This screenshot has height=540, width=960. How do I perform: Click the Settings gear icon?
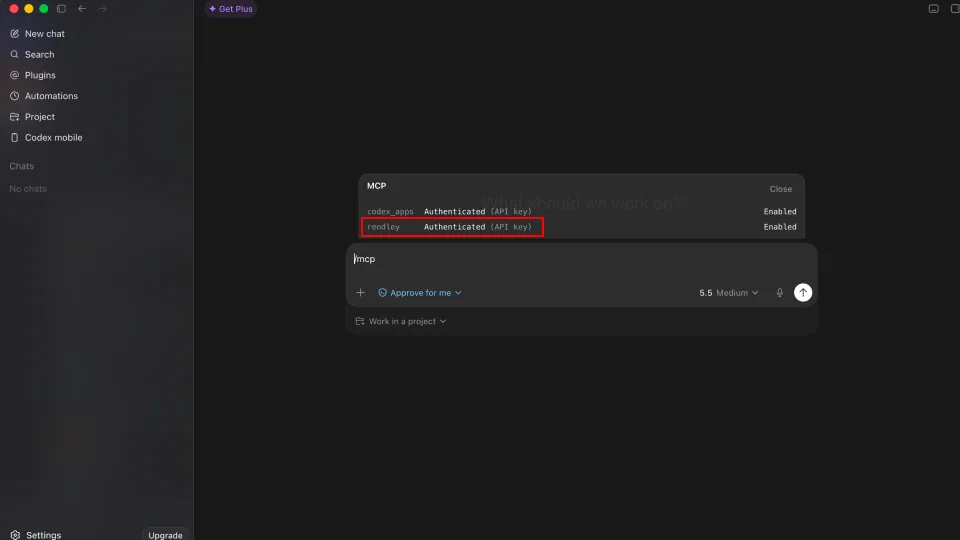click(15, 535)
